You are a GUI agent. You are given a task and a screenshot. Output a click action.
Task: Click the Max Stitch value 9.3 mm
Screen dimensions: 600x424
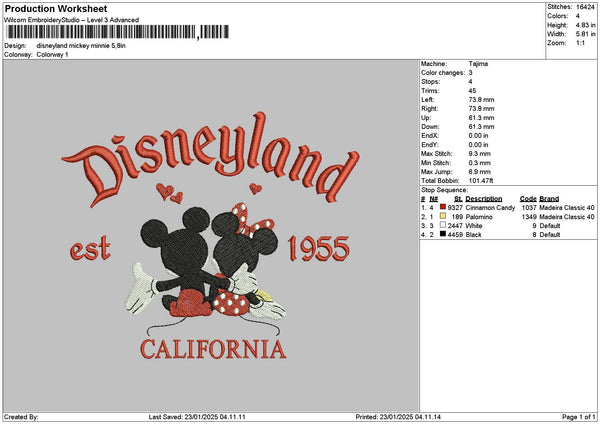point(480,153)
